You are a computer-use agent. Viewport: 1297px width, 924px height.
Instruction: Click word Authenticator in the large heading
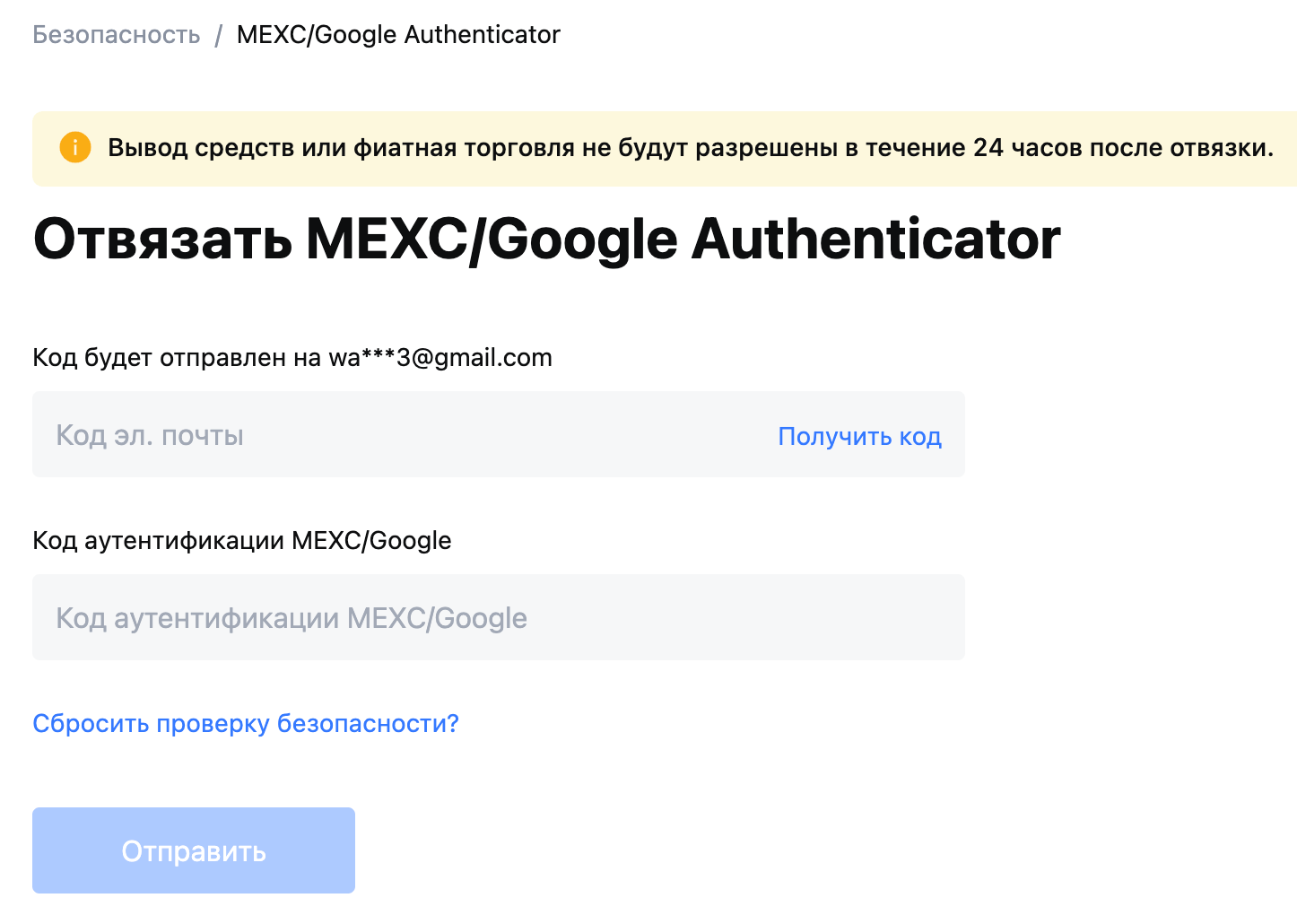pyautogui.click(x=876, y=240)
